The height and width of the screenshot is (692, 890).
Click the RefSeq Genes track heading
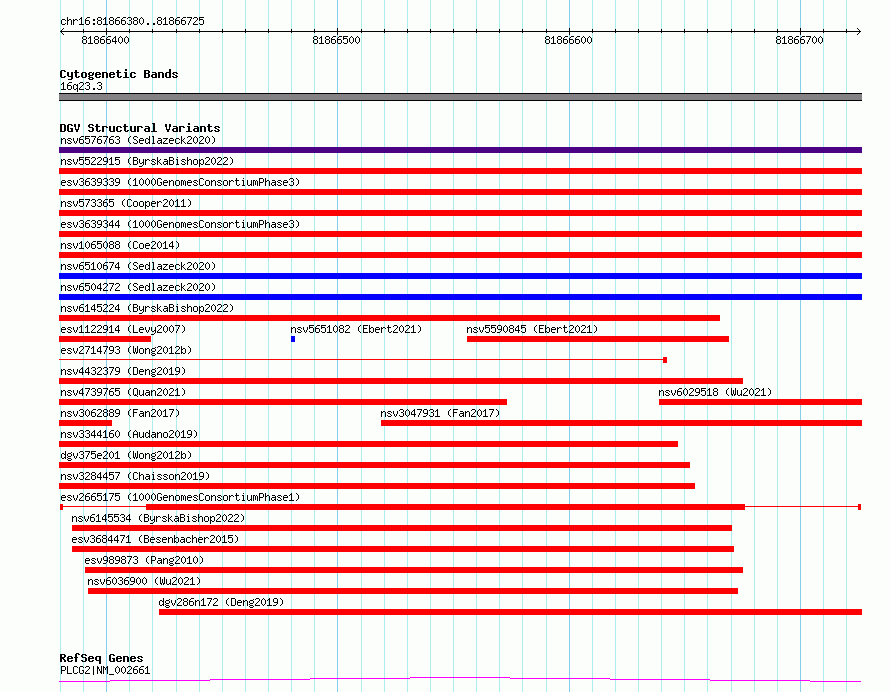coord(102,658)
